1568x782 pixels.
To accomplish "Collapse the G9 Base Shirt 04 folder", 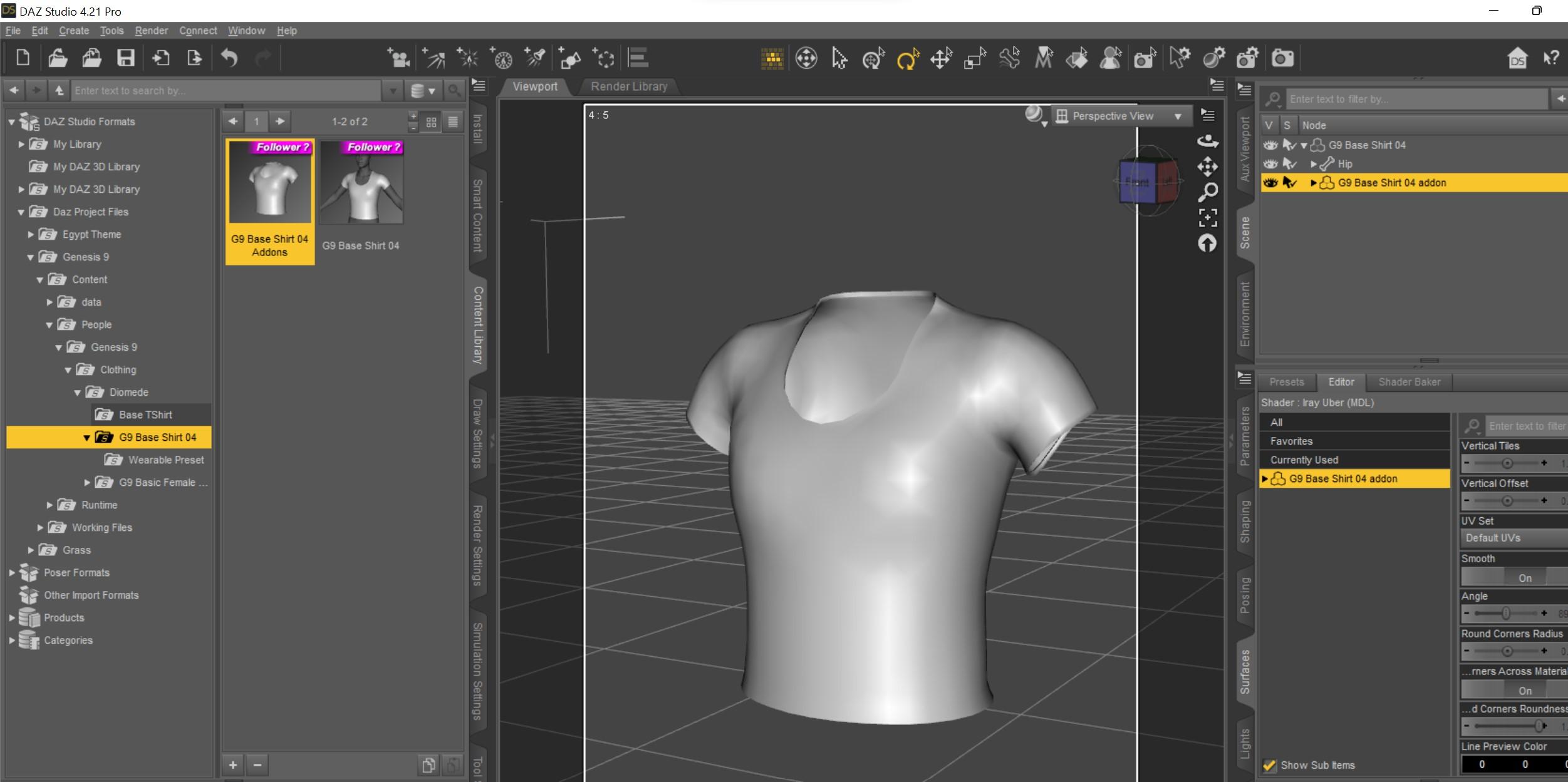I will (x=86, y=438).
